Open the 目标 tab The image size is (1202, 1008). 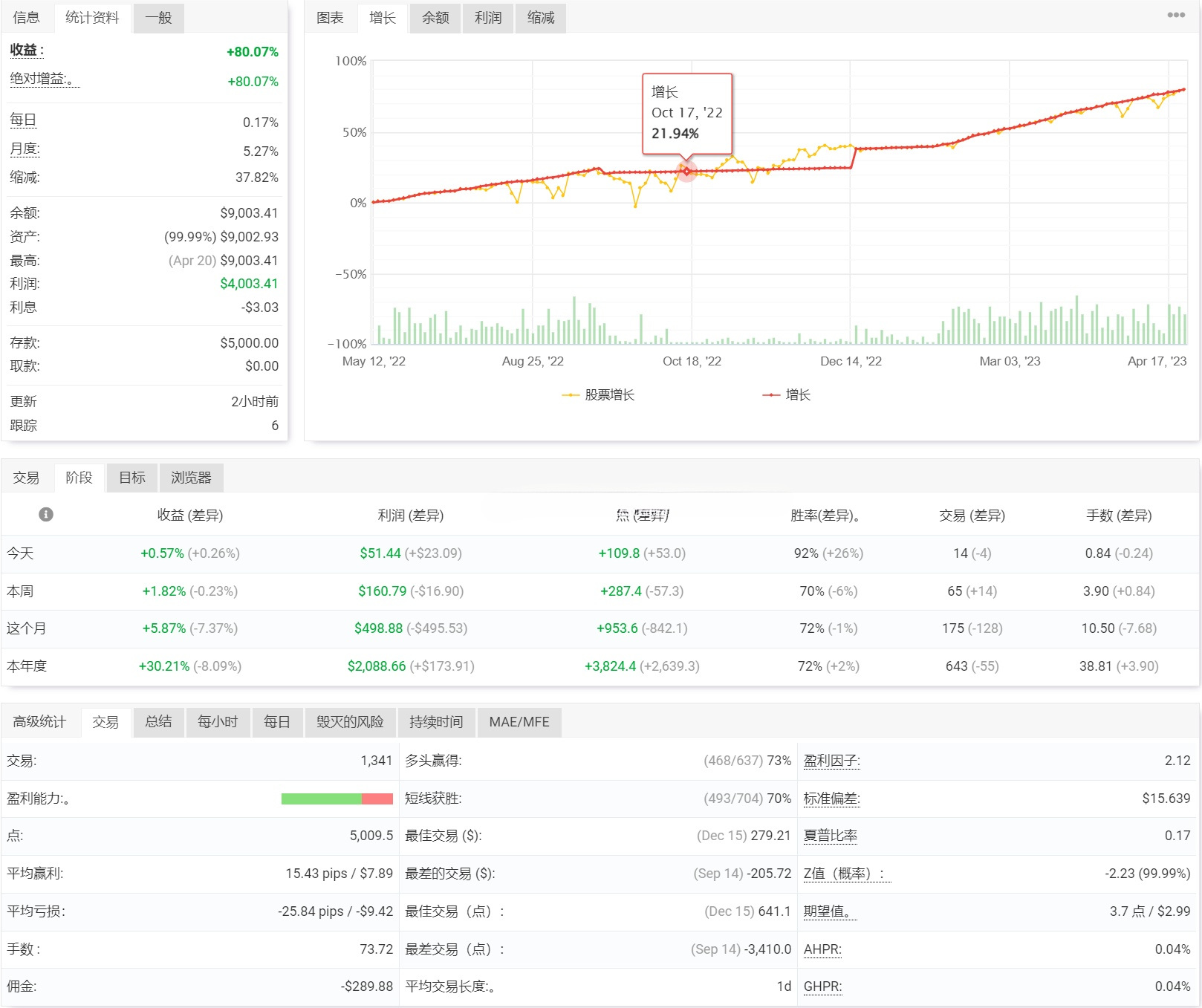click(132, 478)
